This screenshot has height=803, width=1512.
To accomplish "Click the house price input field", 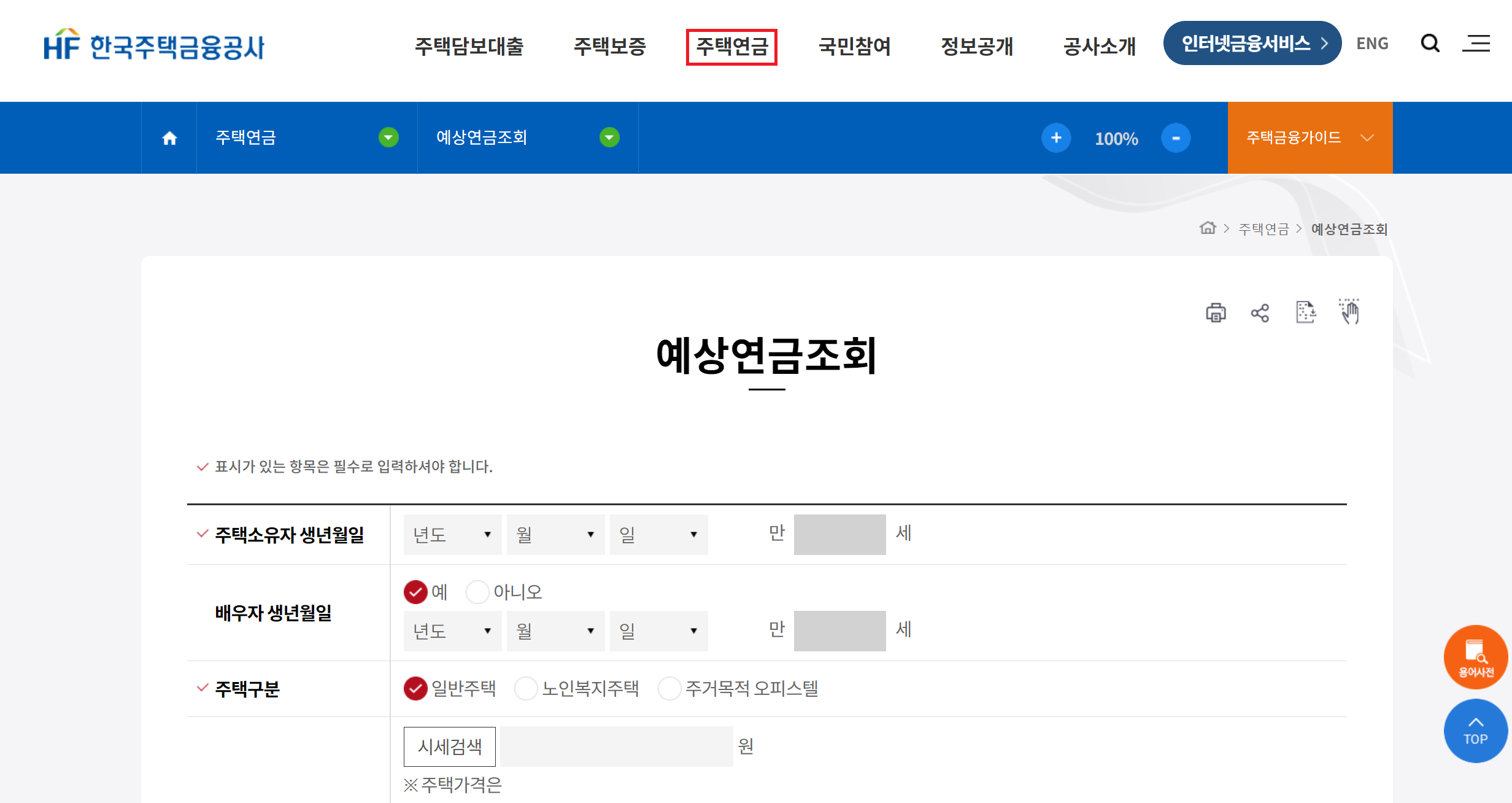I will click(616, 747).
